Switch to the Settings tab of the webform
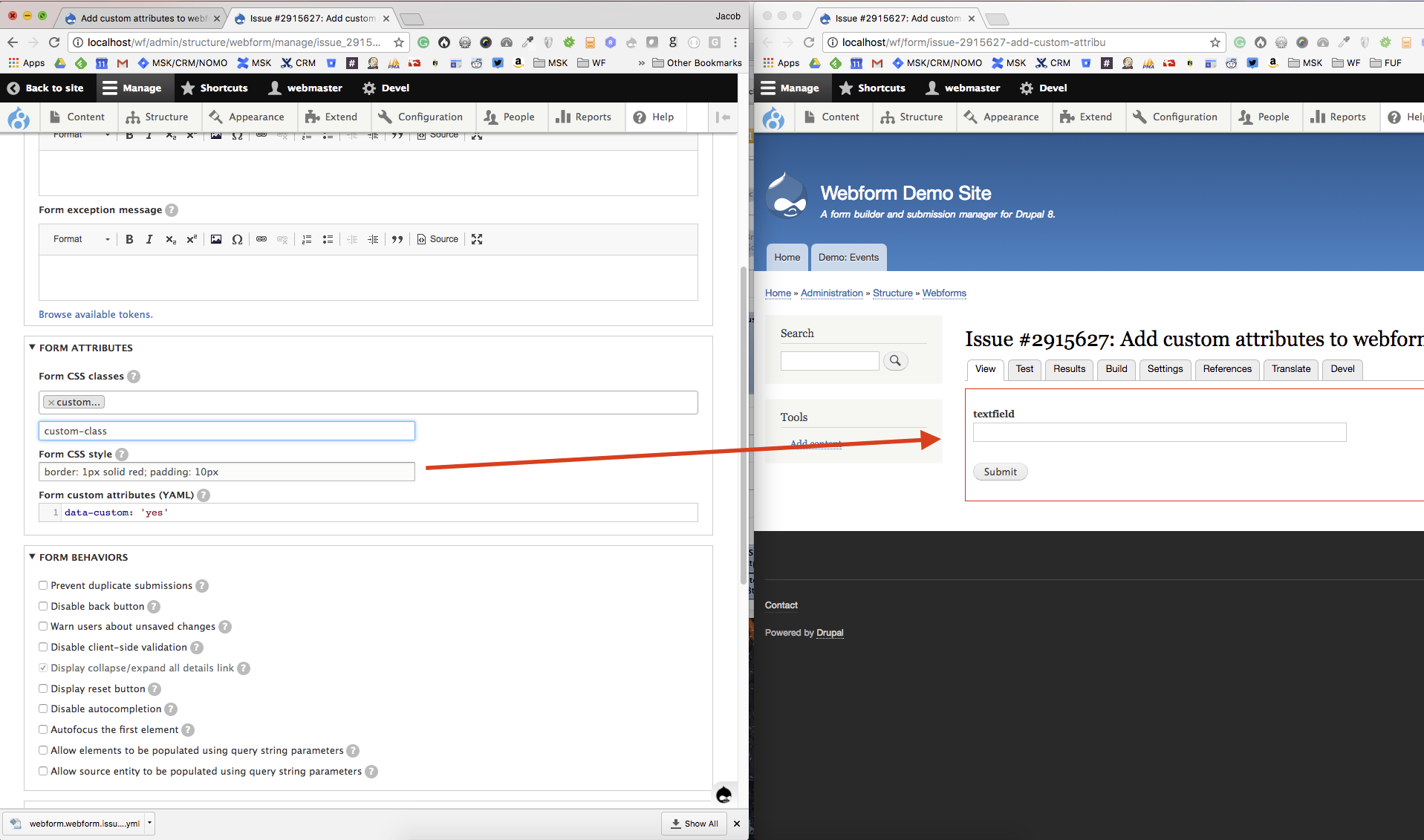1424x840 pixels. [x=1164, y=369]
